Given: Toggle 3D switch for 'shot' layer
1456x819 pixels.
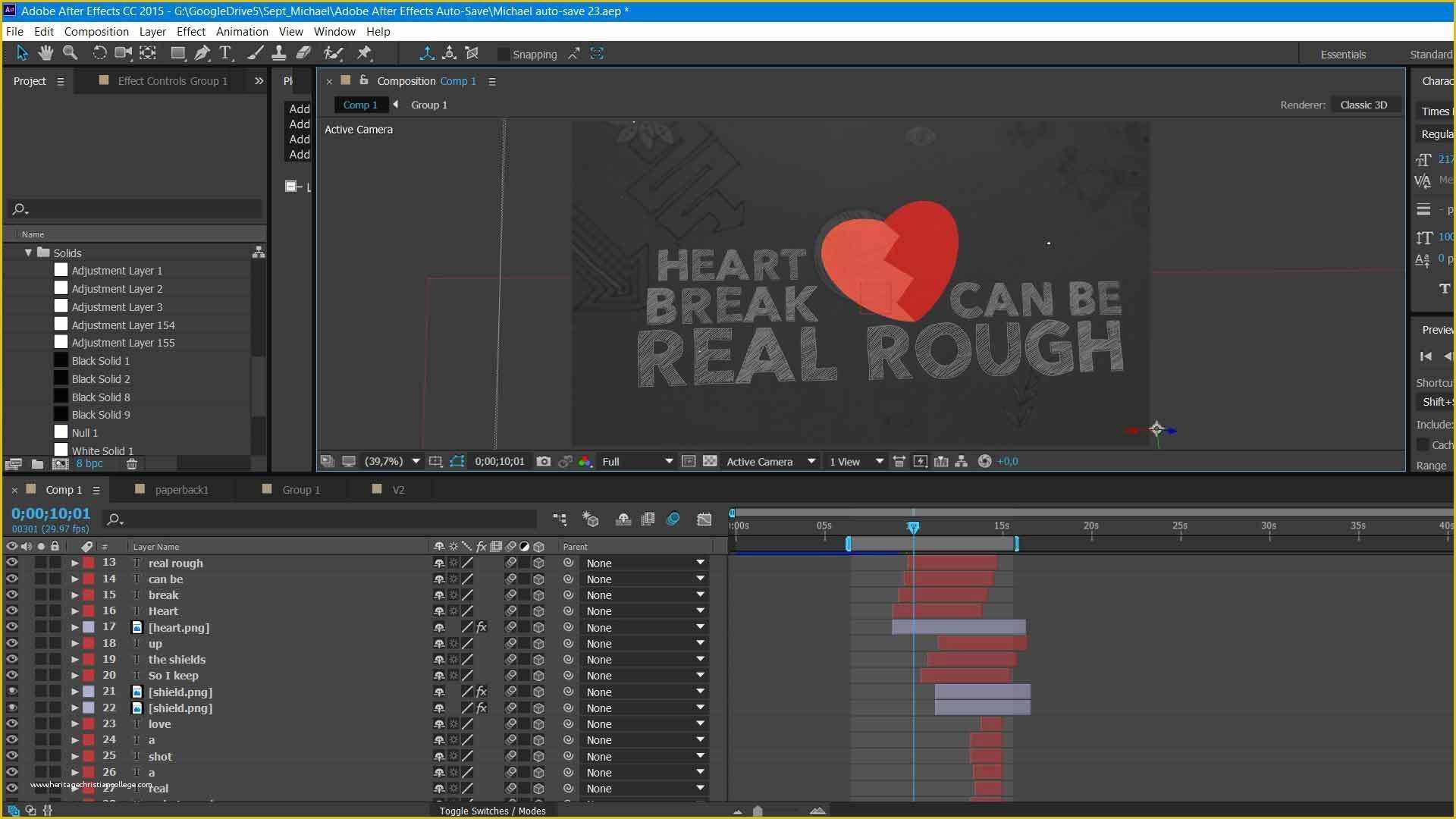Looking at the screenshot, I should coord(538,756).
